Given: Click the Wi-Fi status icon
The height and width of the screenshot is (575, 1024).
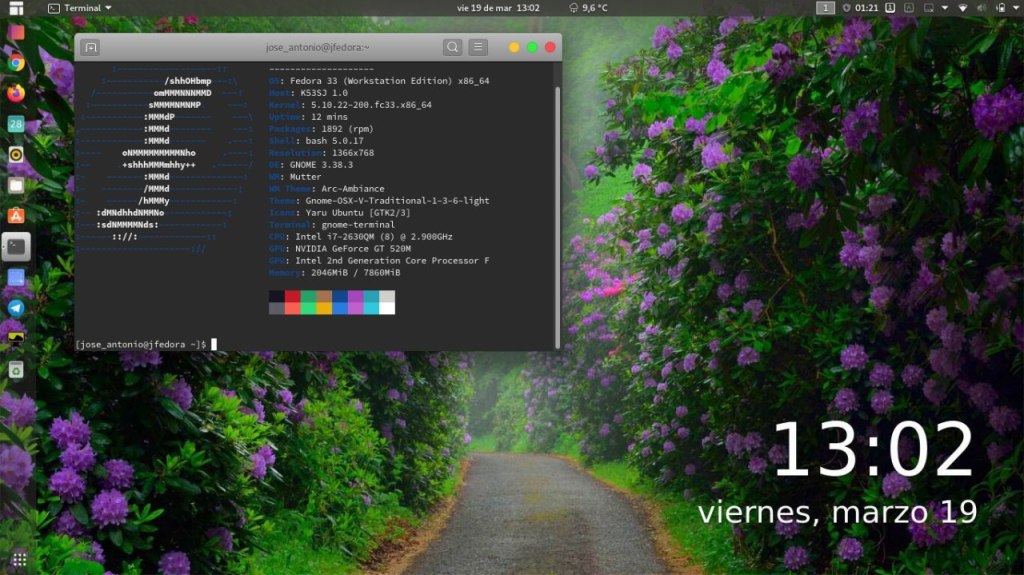Looking at the screenshot, I should pyautogui.click(x=963, y=8).
